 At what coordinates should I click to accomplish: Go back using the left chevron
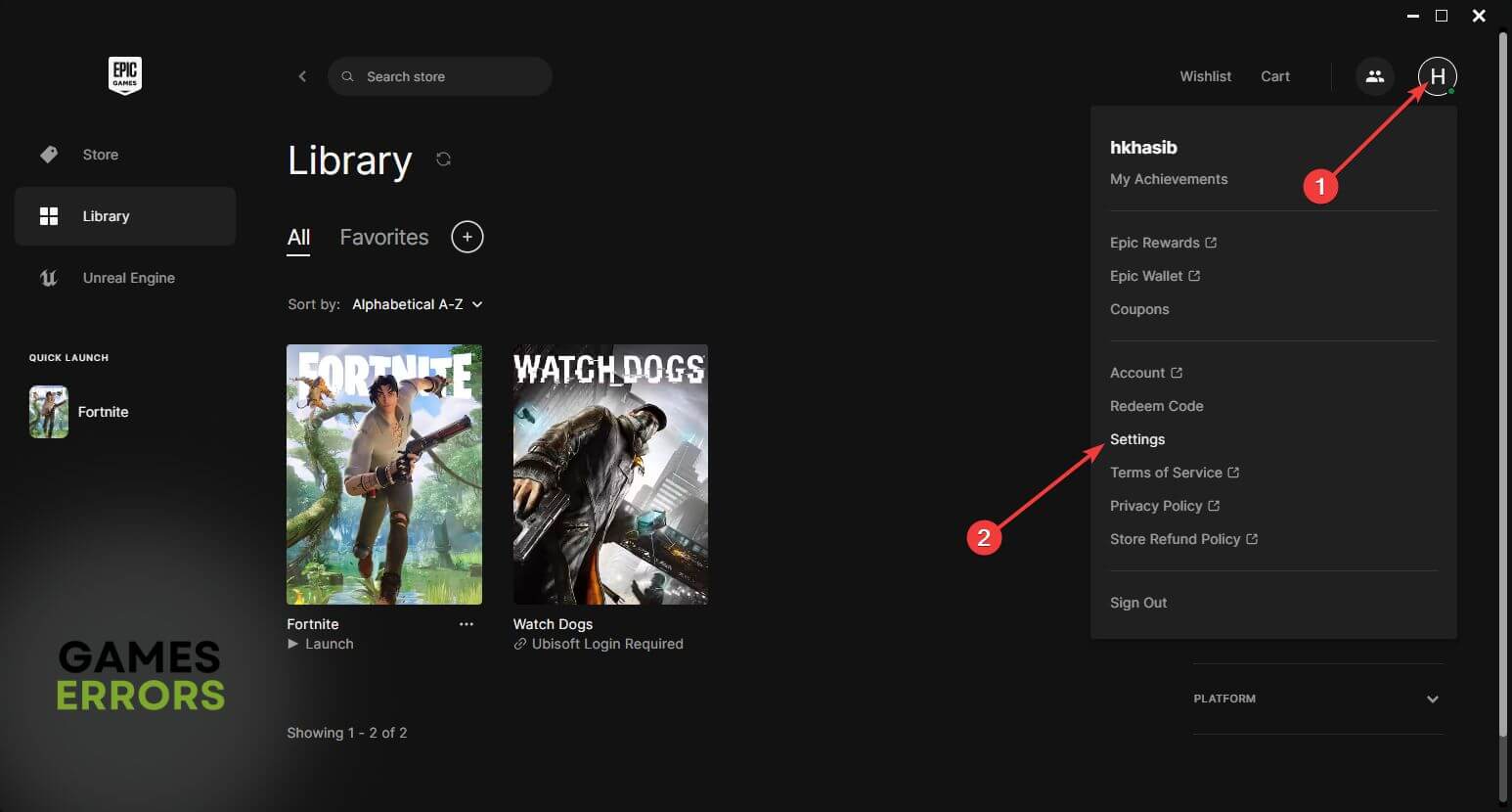302,76
